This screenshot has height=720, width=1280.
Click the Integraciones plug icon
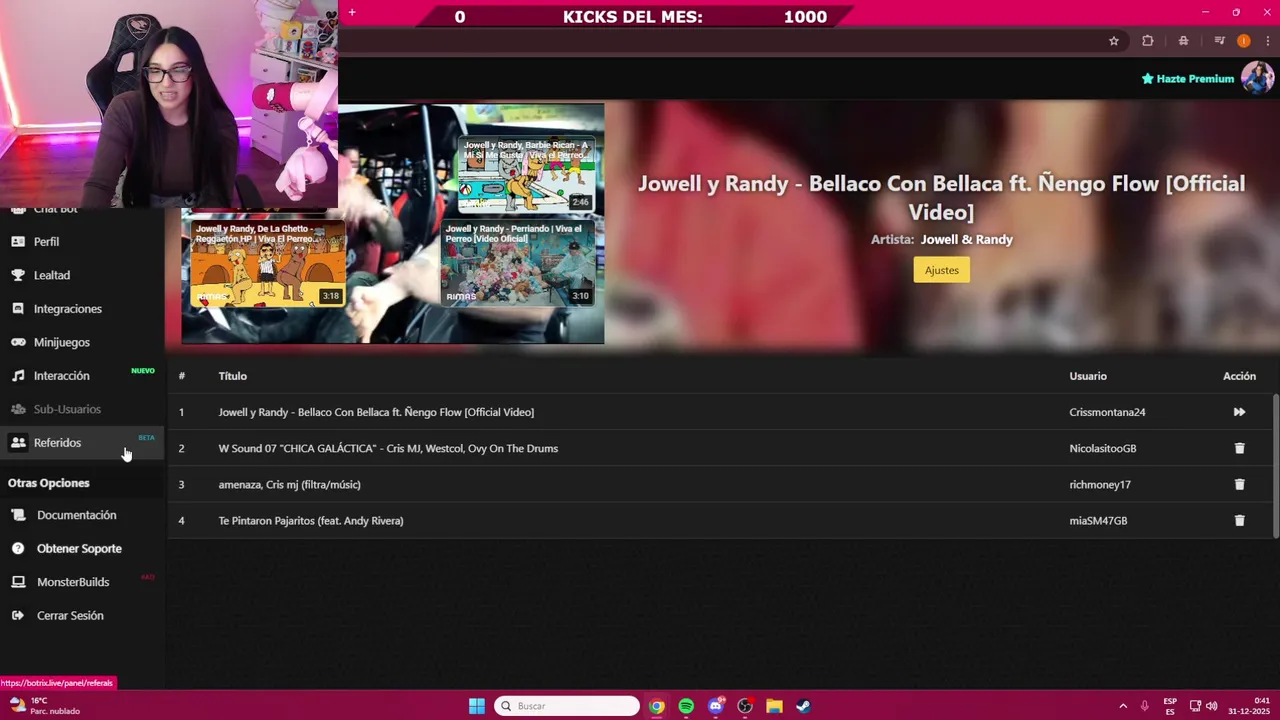tap(17, 309)
